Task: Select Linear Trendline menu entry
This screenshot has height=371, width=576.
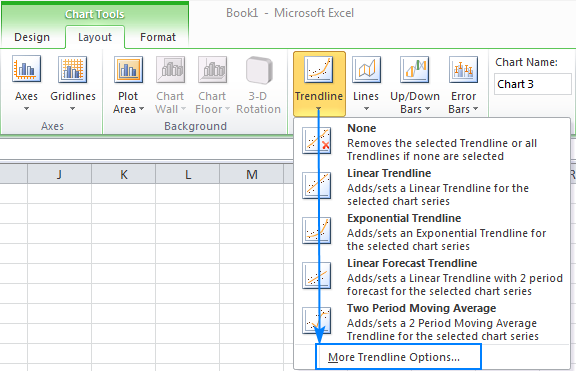Action: 432,186
